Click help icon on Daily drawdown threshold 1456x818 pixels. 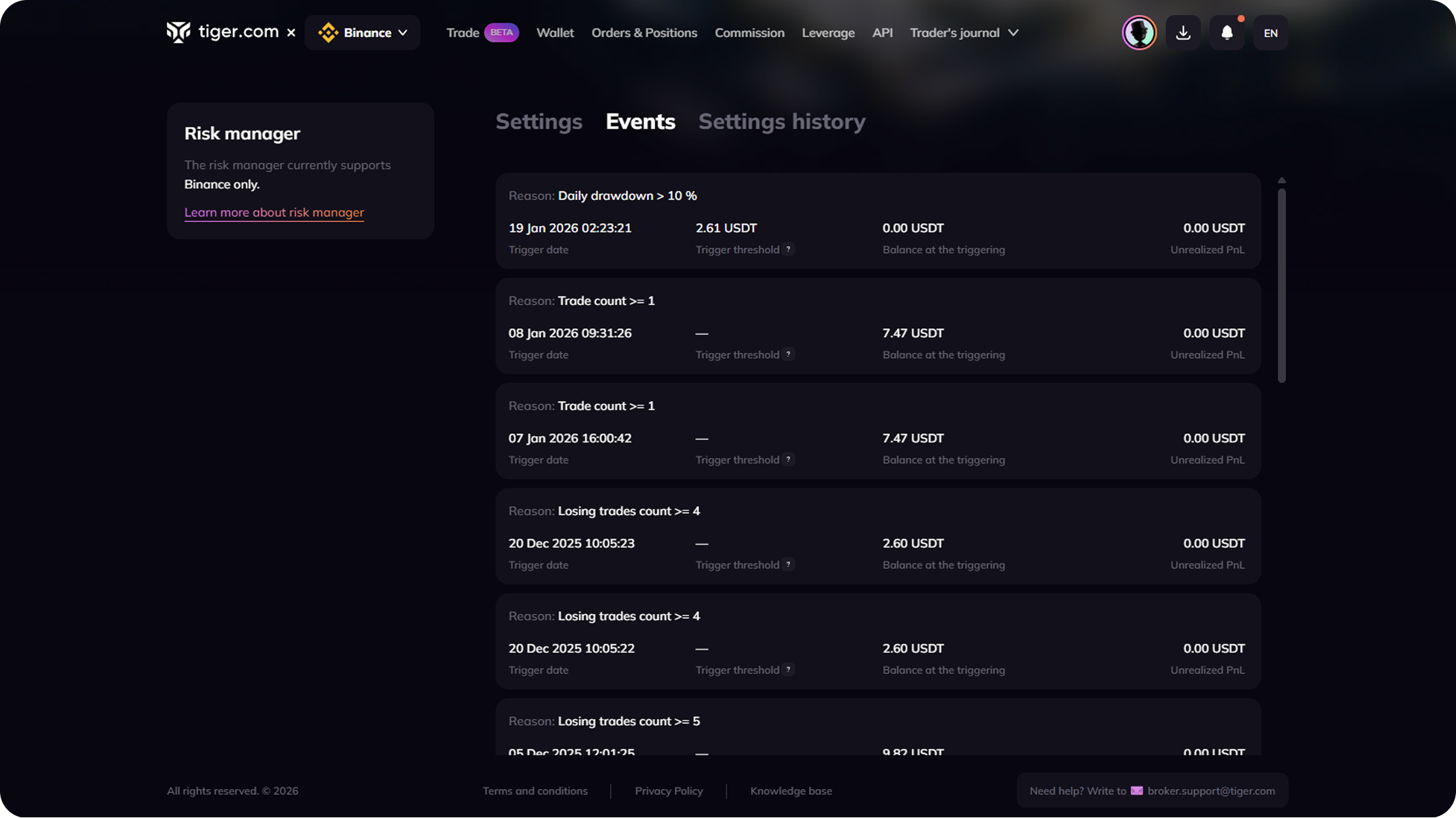788,249
